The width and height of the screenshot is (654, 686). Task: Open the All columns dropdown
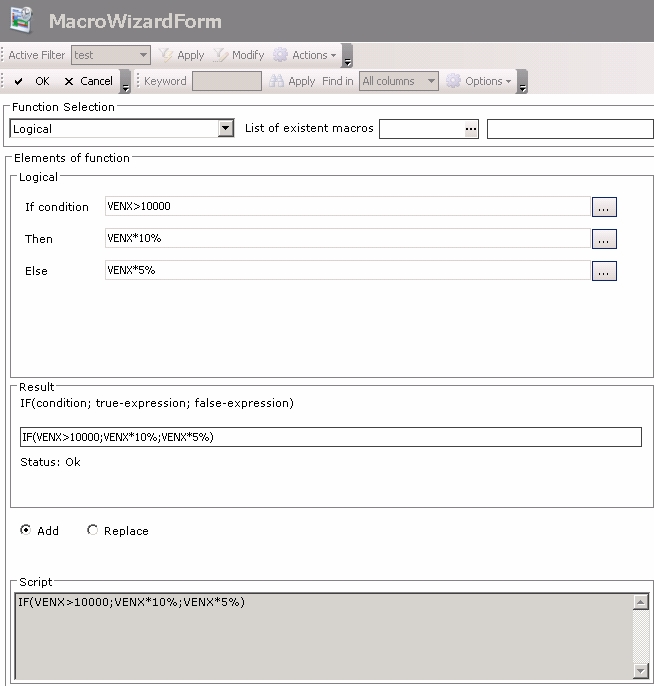point(431,81)
